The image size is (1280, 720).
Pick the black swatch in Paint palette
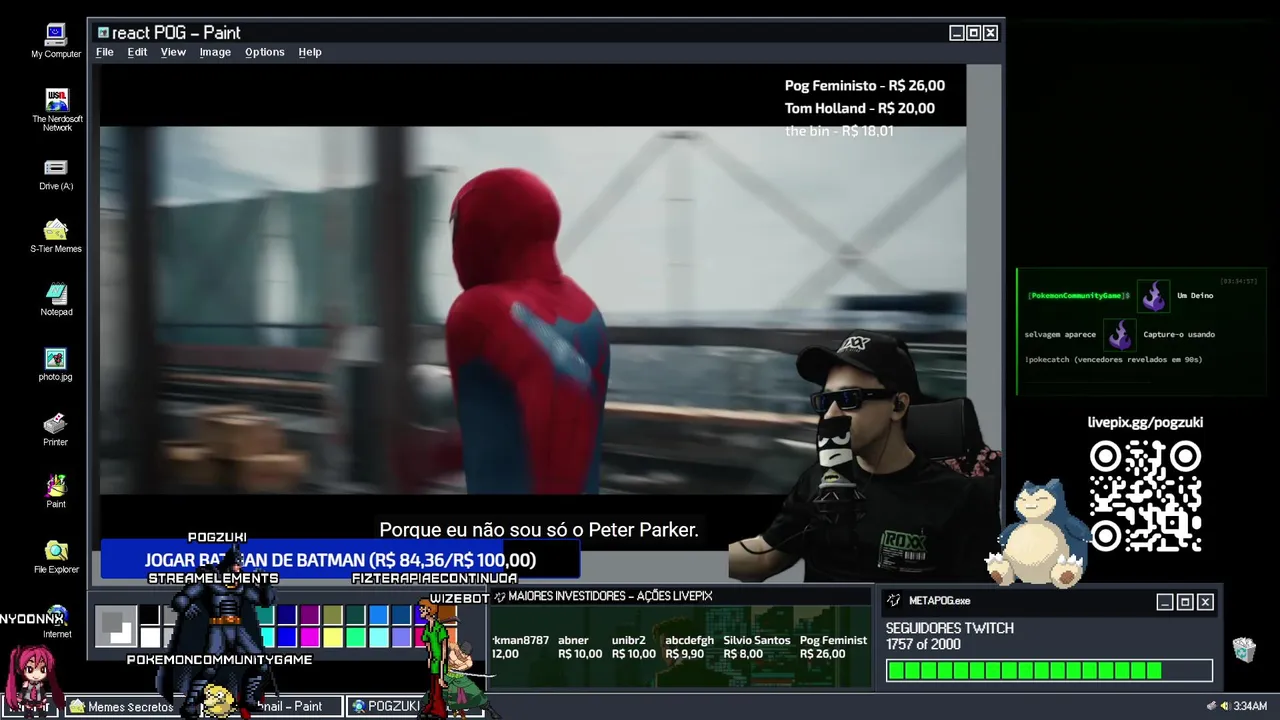[149, 615]
